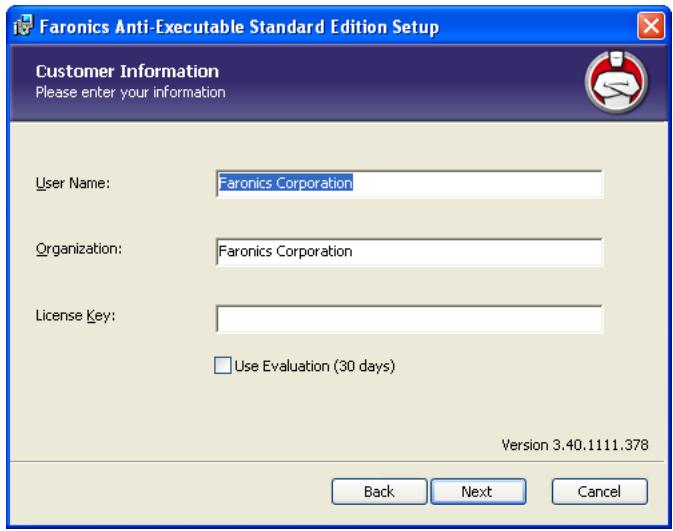Click into the License Key field

pos(410,319)
